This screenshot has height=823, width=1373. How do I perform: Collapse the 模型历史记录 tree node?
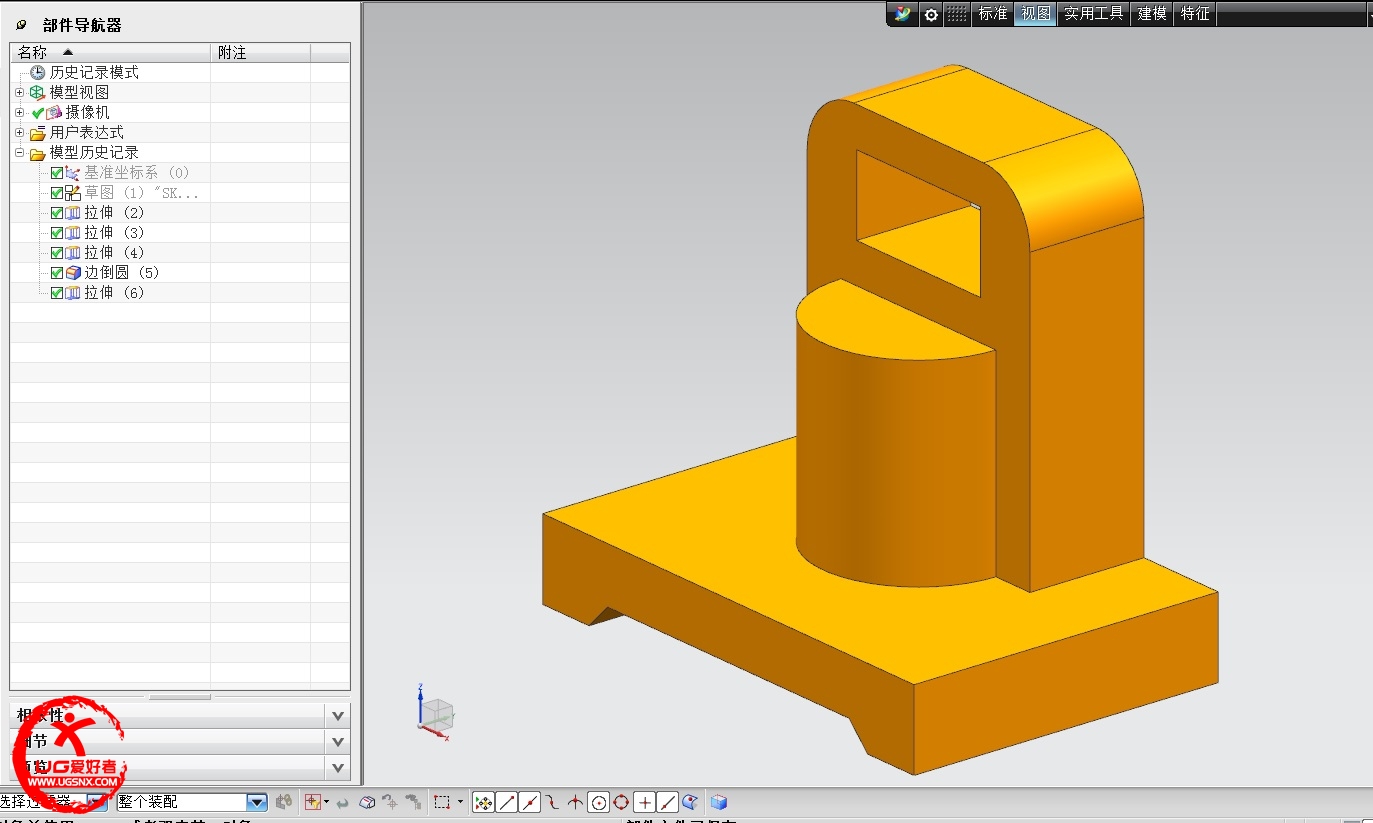coord(19,153)
